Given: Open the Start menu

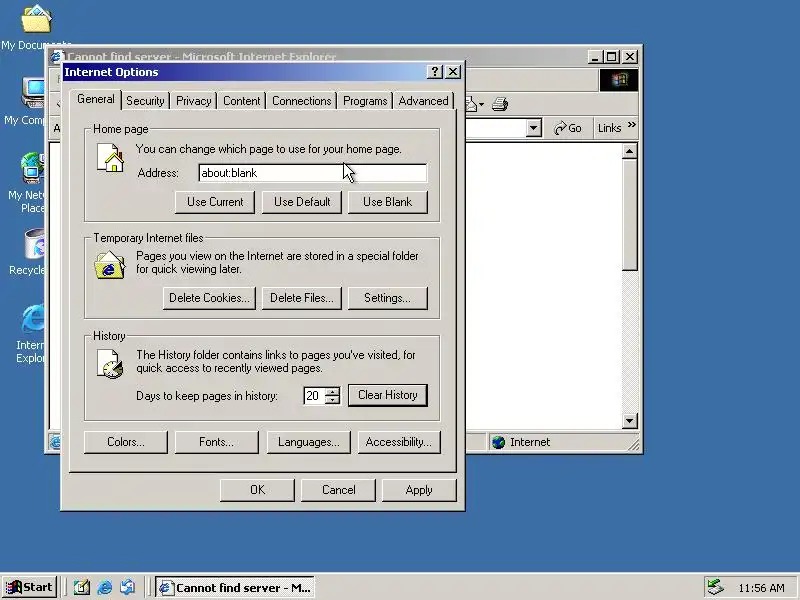Looking at the screenshot, I should [30, 587].
